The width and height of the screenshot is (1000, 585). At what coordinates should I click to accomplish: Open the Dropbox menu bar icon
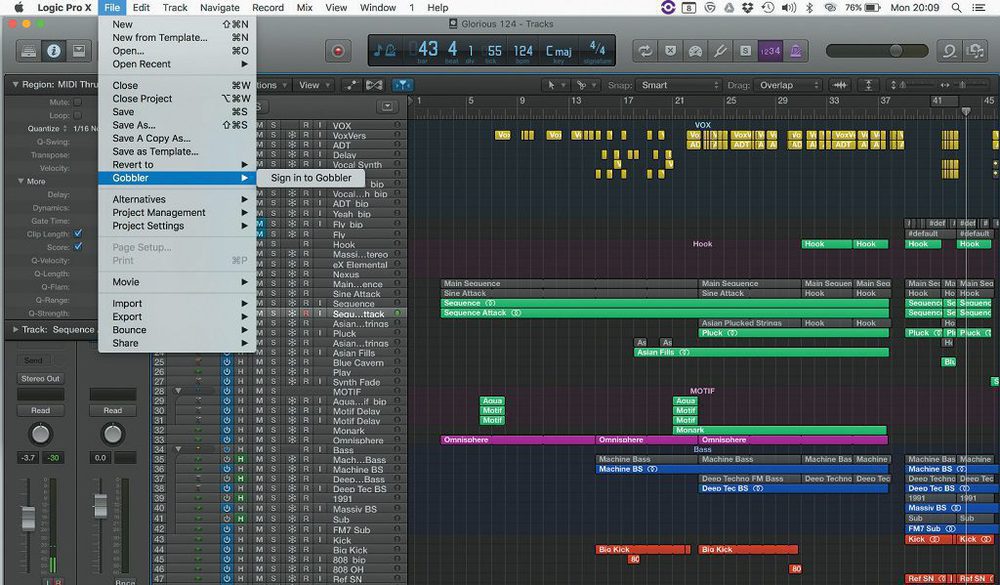pyautogui.click(x=748, y=8)
